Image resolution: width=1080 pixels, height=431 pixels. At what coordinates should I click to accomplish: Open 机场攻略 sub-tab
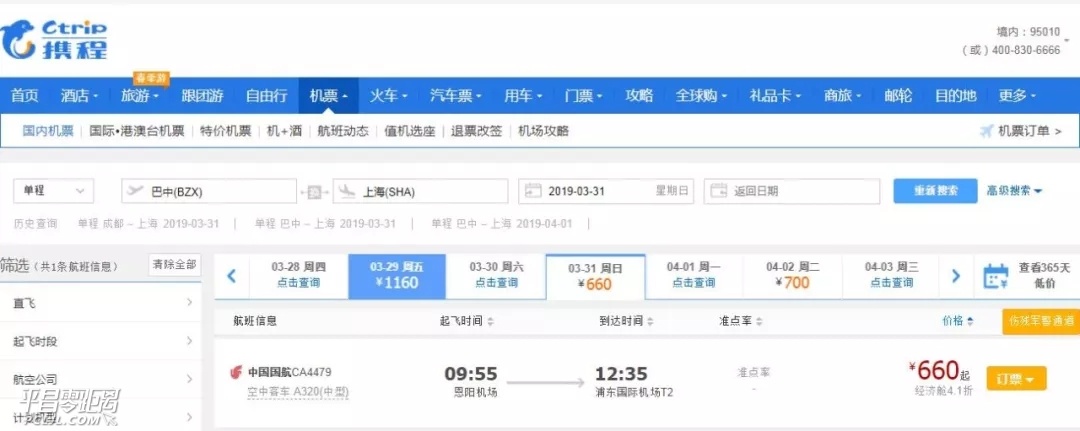[x=543, y=131]
